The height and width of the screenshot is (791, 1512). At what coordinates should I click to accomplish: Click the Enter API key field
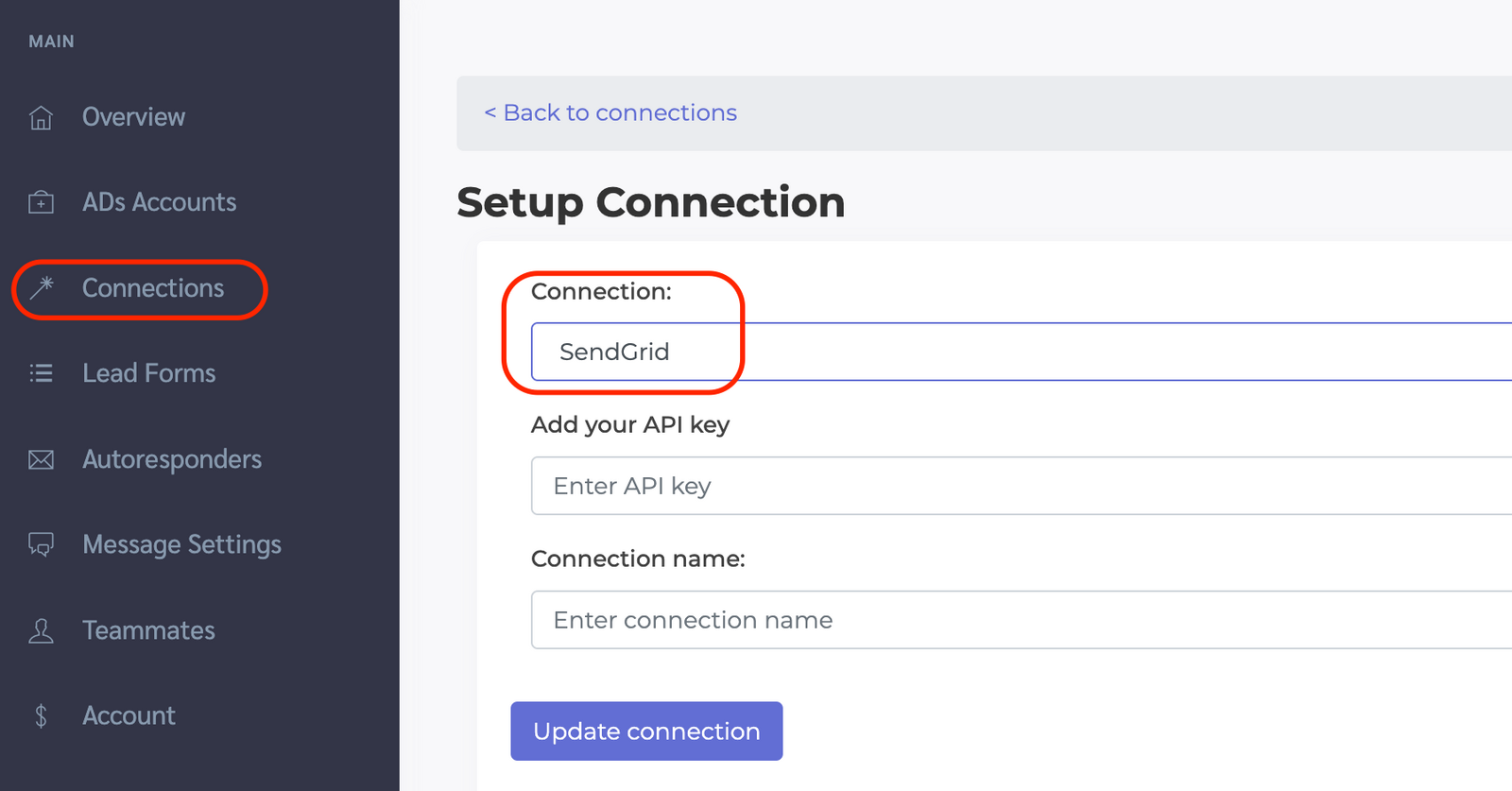[850, 486]
